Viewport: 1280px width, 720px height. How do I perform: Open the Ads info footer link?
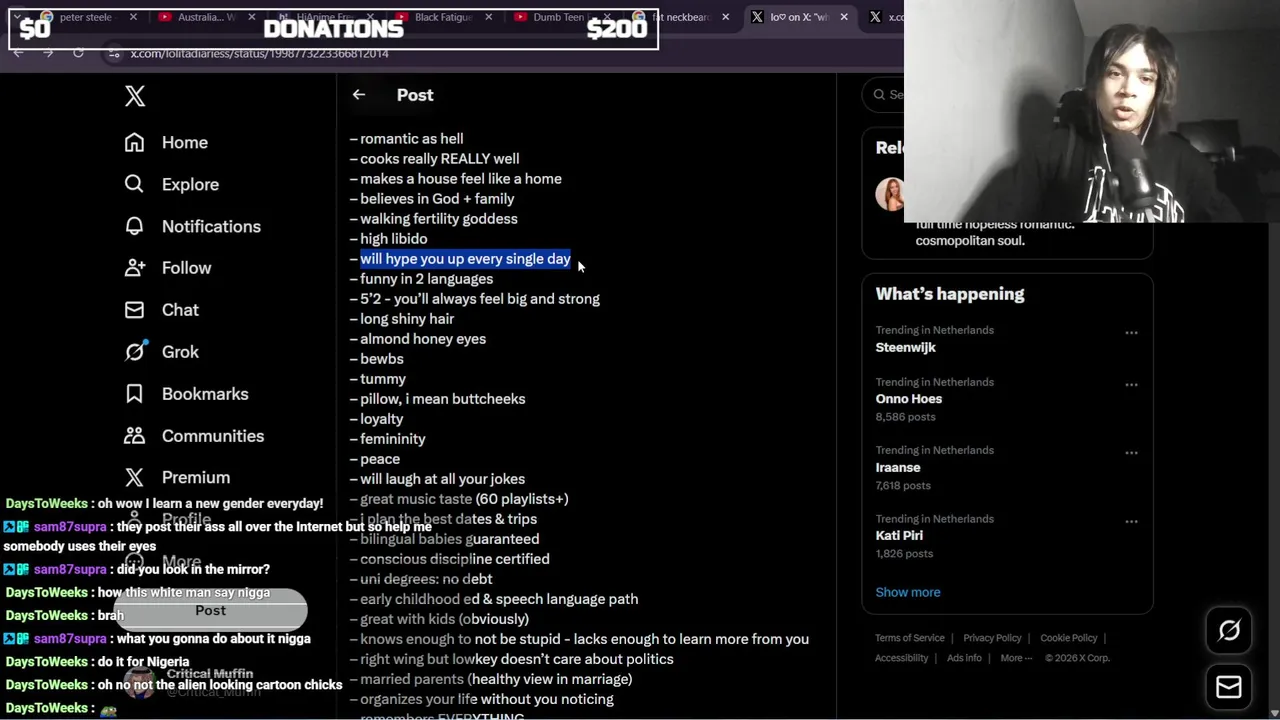(965, 658)
